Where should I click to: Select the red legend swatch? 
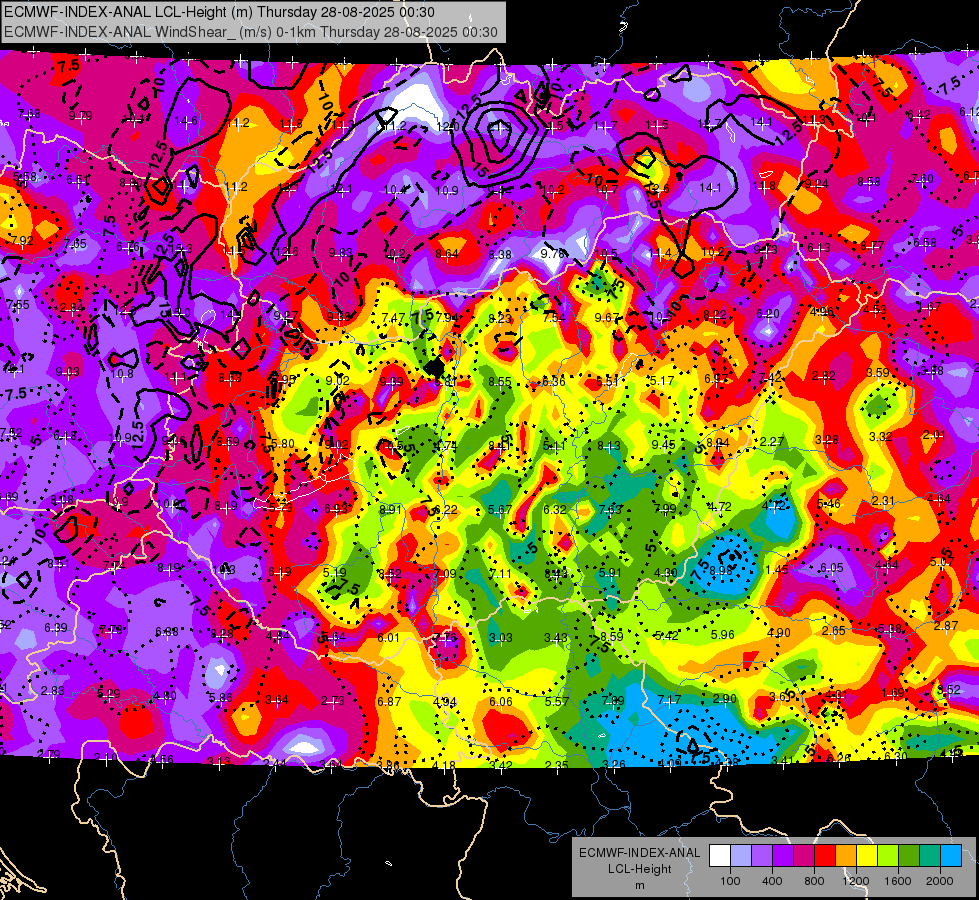[825, 856]
